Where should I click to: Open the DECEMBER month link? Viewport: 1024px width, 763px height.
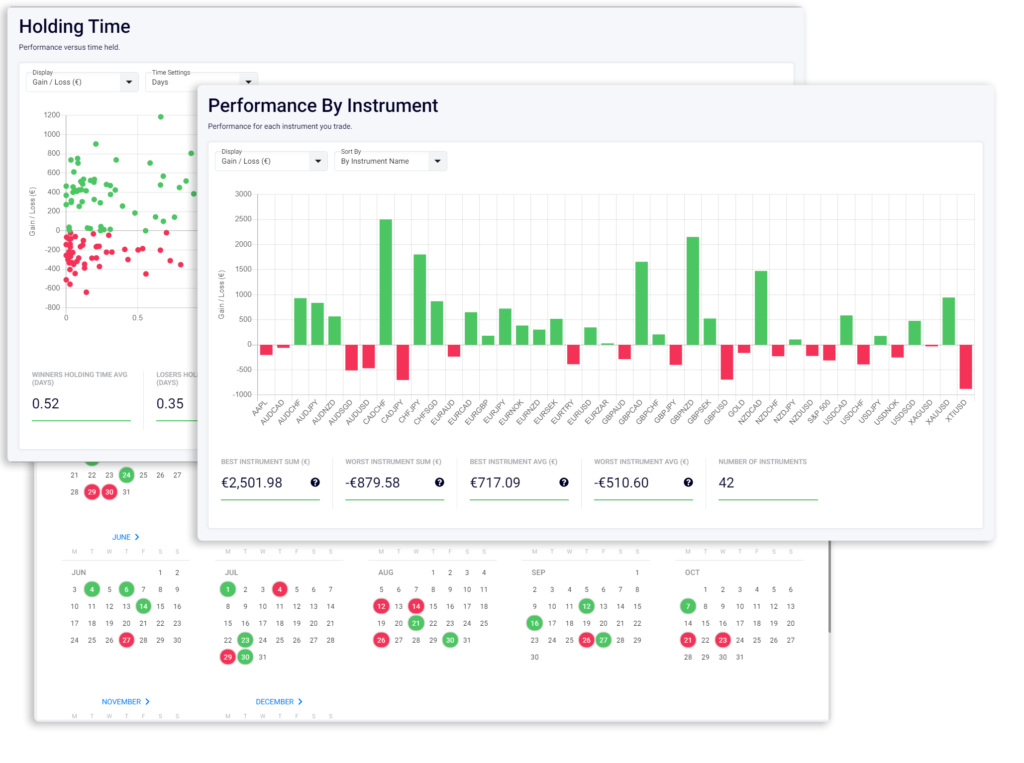coord(279,702)
